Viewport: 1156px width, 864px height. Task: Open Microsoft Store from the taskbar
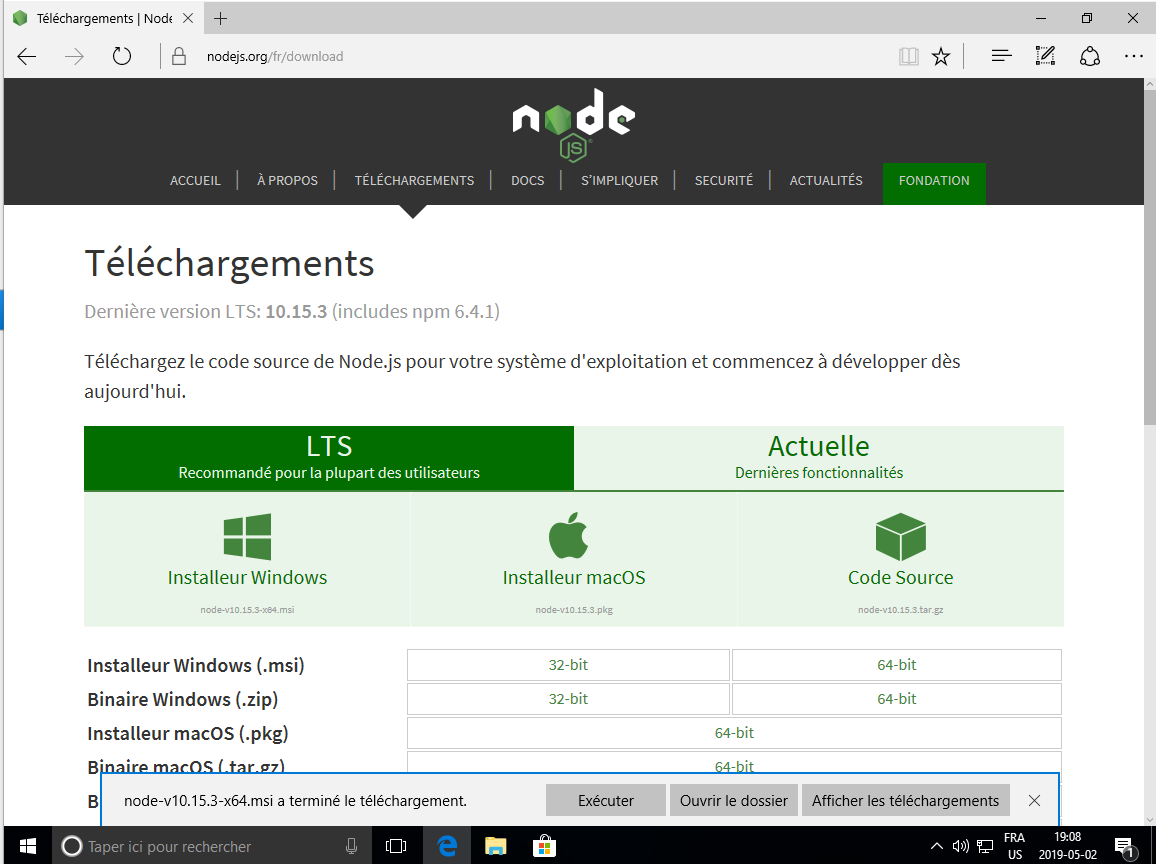click(544, 846)
